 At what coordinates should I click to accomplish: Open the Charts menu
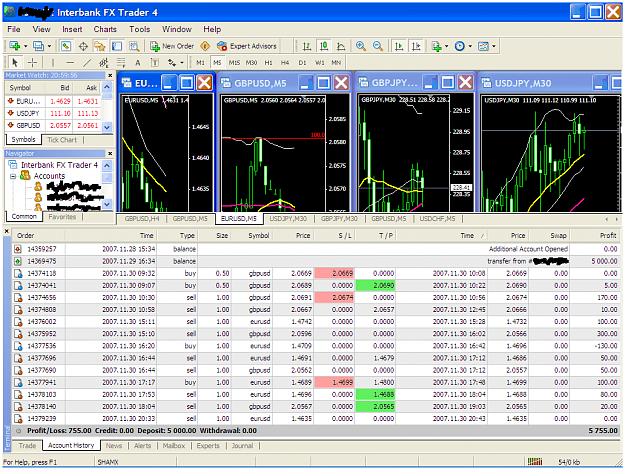click(x=105, y=29)
